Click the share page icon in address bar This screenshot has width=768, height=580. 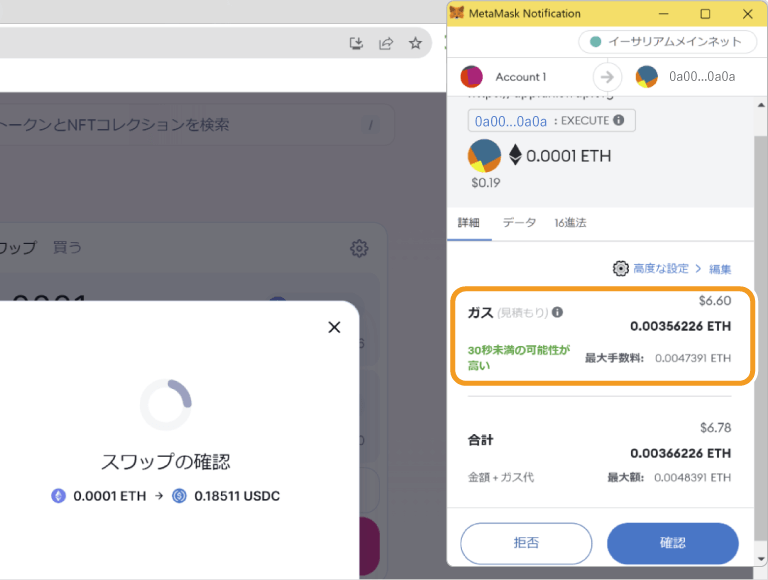(x=386, y=44)
